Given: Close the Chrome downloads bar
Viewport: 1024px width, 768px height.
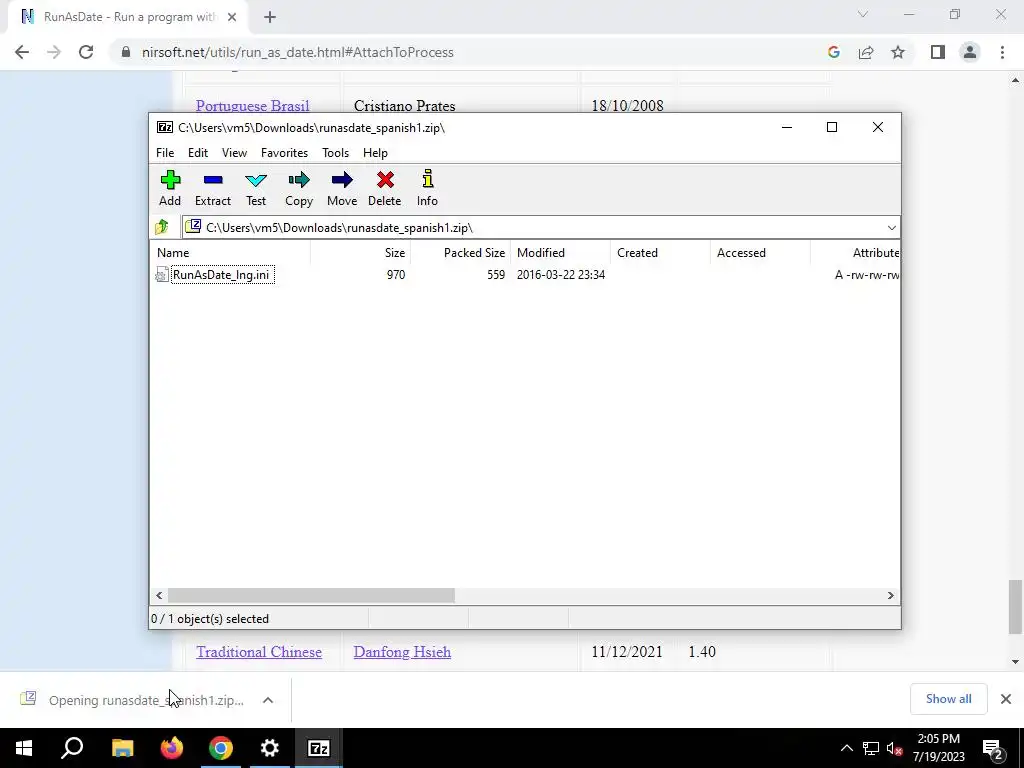Looking at the screenshot, I should click(1006, 699).
